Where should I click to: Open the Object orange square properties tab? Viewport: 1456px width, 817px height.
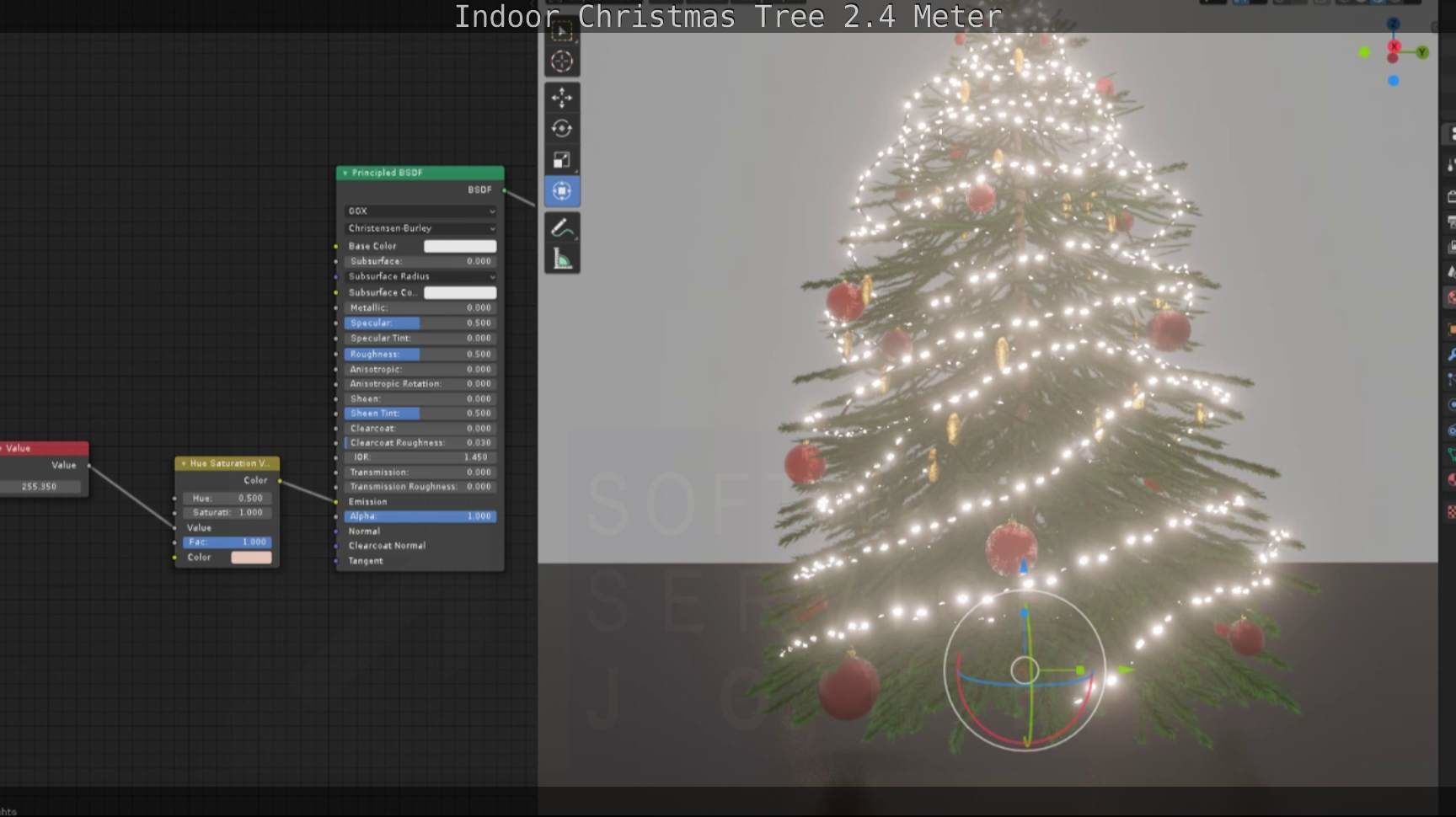click(x=1451, y=330)
